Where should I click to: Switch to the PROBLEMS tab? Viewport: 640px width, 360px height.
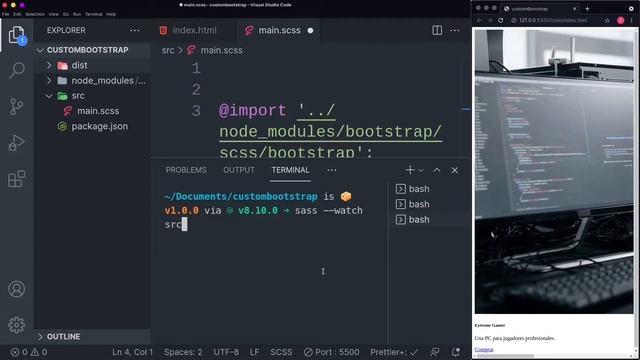click(x=186, y=170)
